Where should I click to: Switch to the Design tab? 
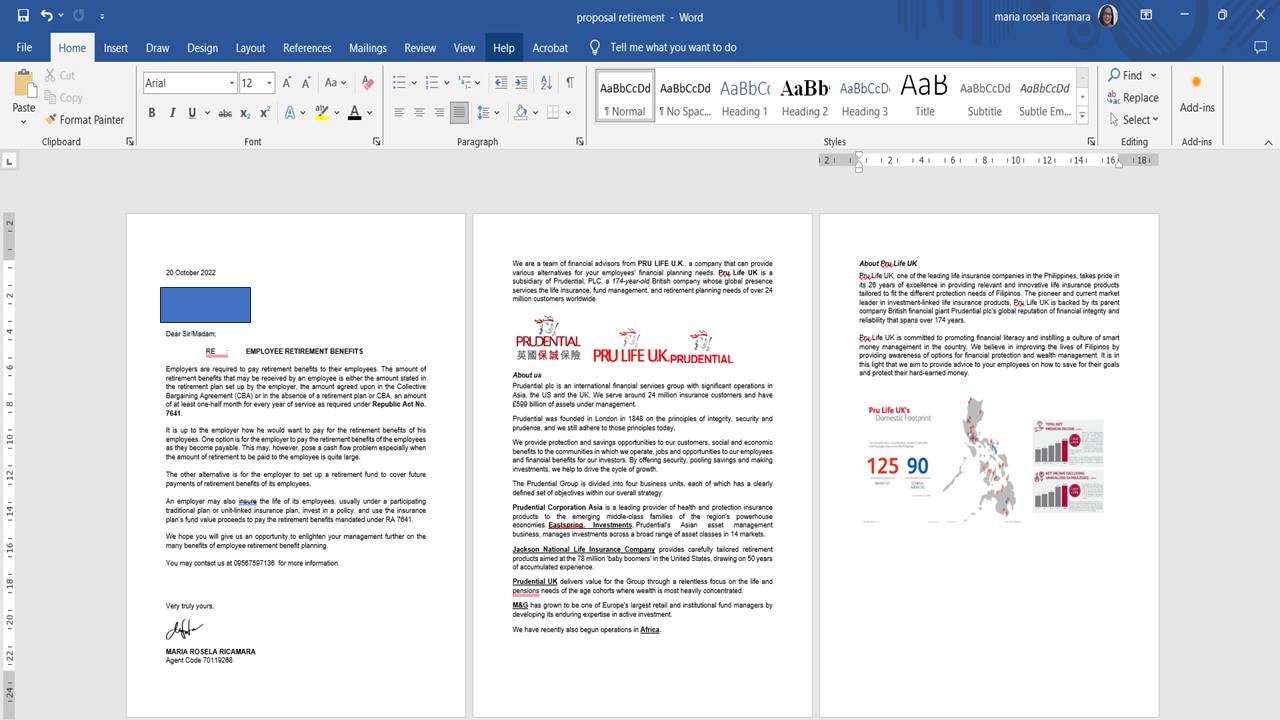coord(202,47)
